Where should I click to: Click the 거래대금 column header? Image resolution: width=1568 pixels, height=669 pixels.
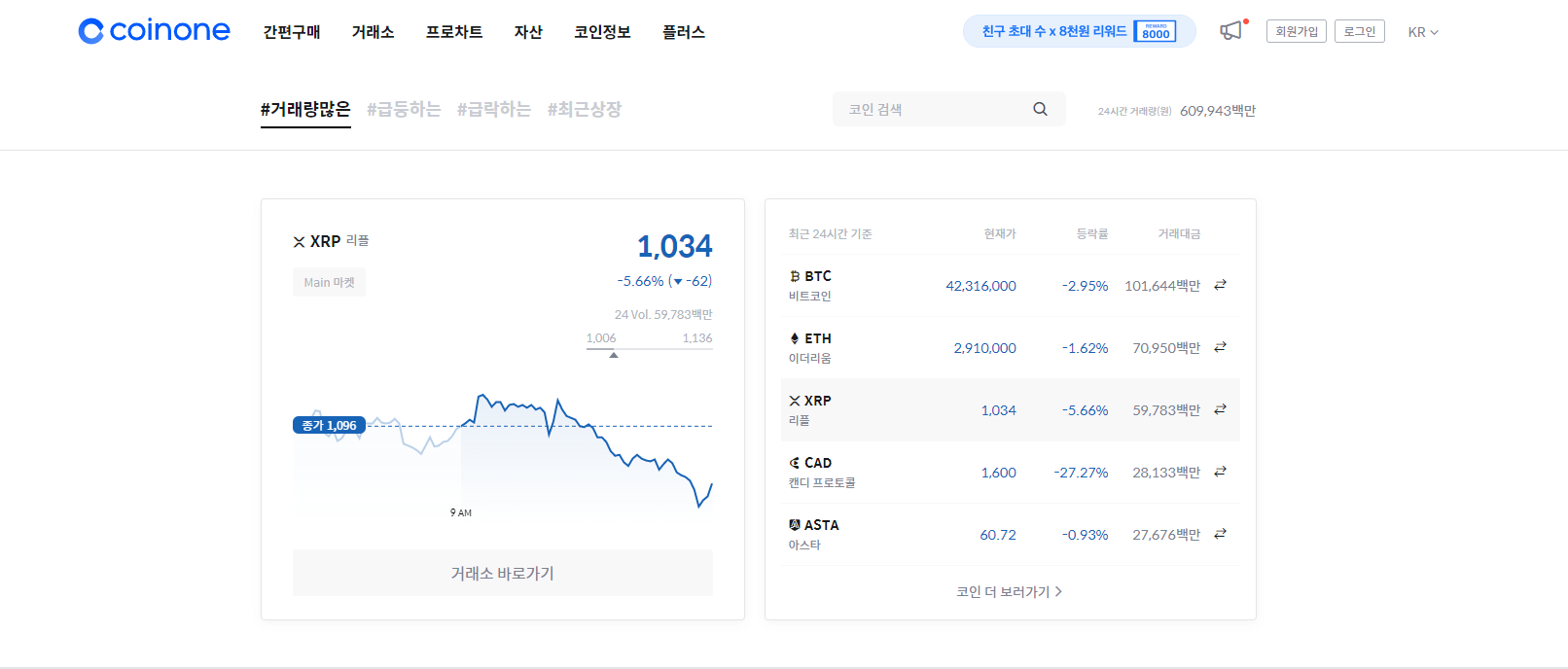coord(1179,234)
